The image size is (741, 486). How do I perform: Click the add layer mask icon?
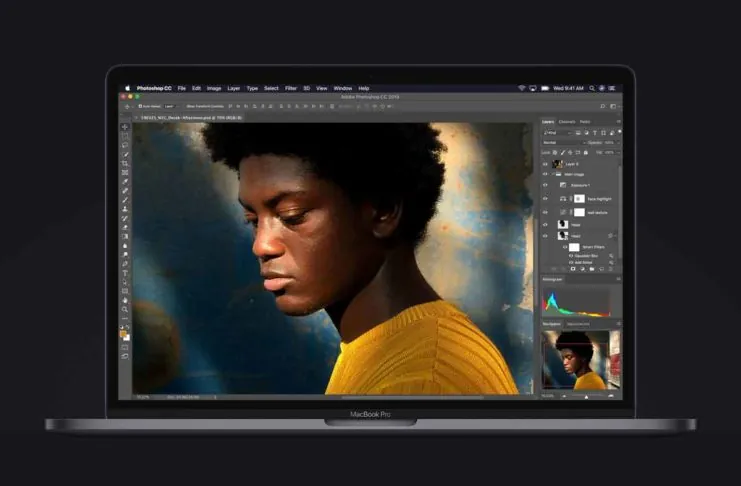(x=573, y=269)
